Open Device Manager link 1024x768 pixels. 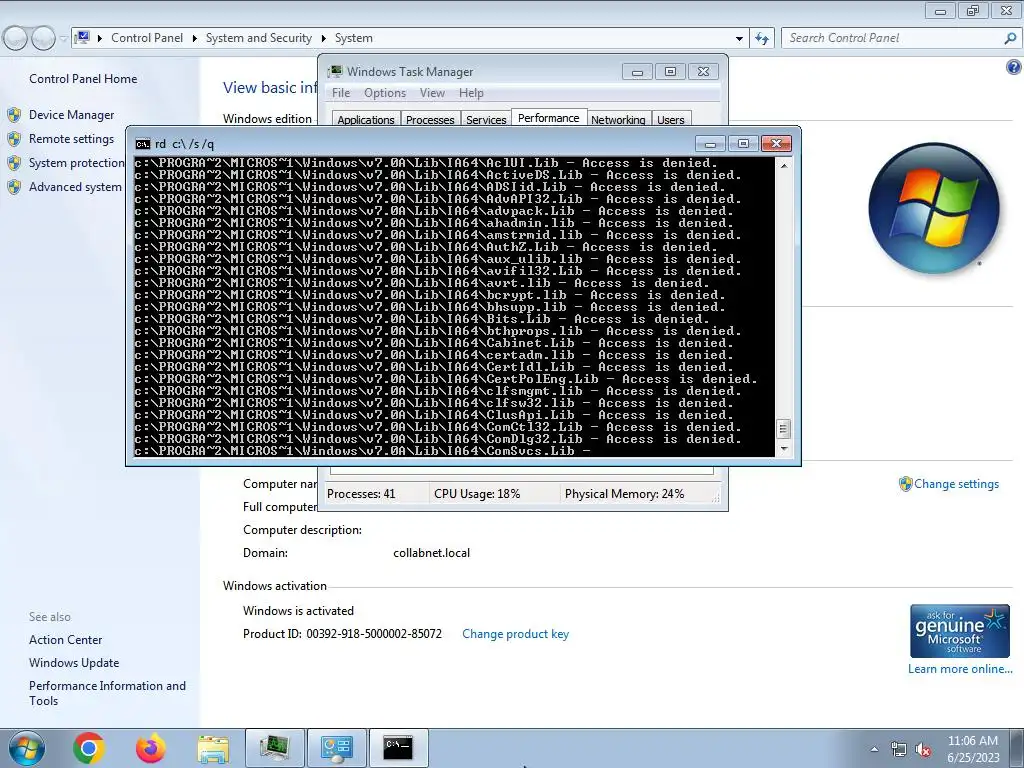[x=71, y=115]
